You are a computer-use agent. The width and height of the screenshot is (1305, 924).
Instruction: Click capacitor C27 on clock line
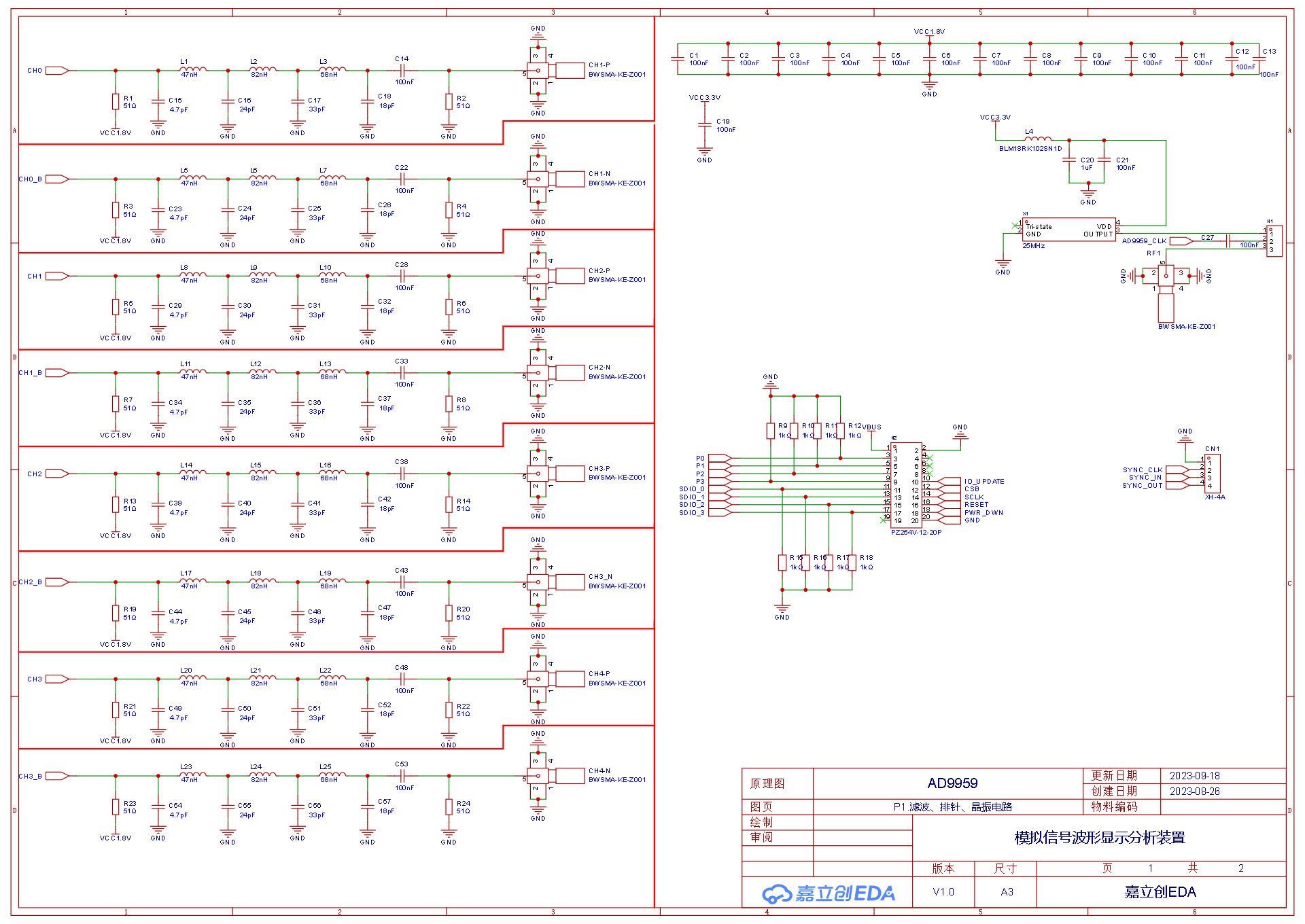coord(1228,241)
